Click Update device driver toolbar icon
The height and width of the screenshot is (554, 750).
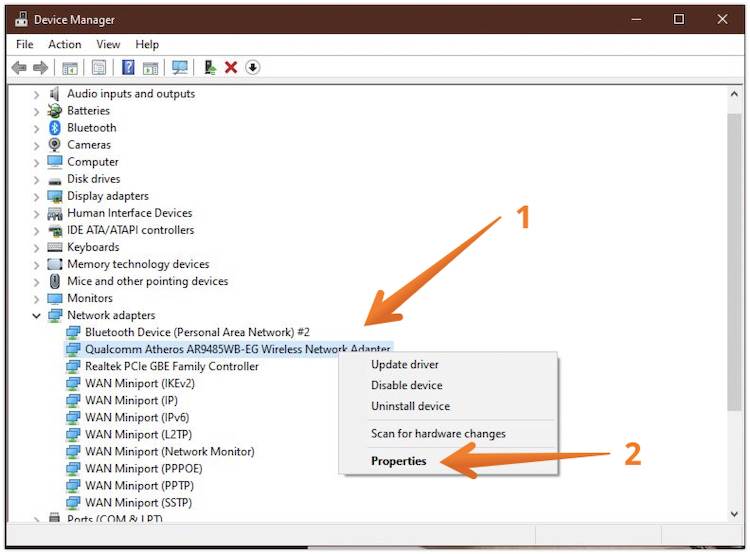[x=210, y=68]
